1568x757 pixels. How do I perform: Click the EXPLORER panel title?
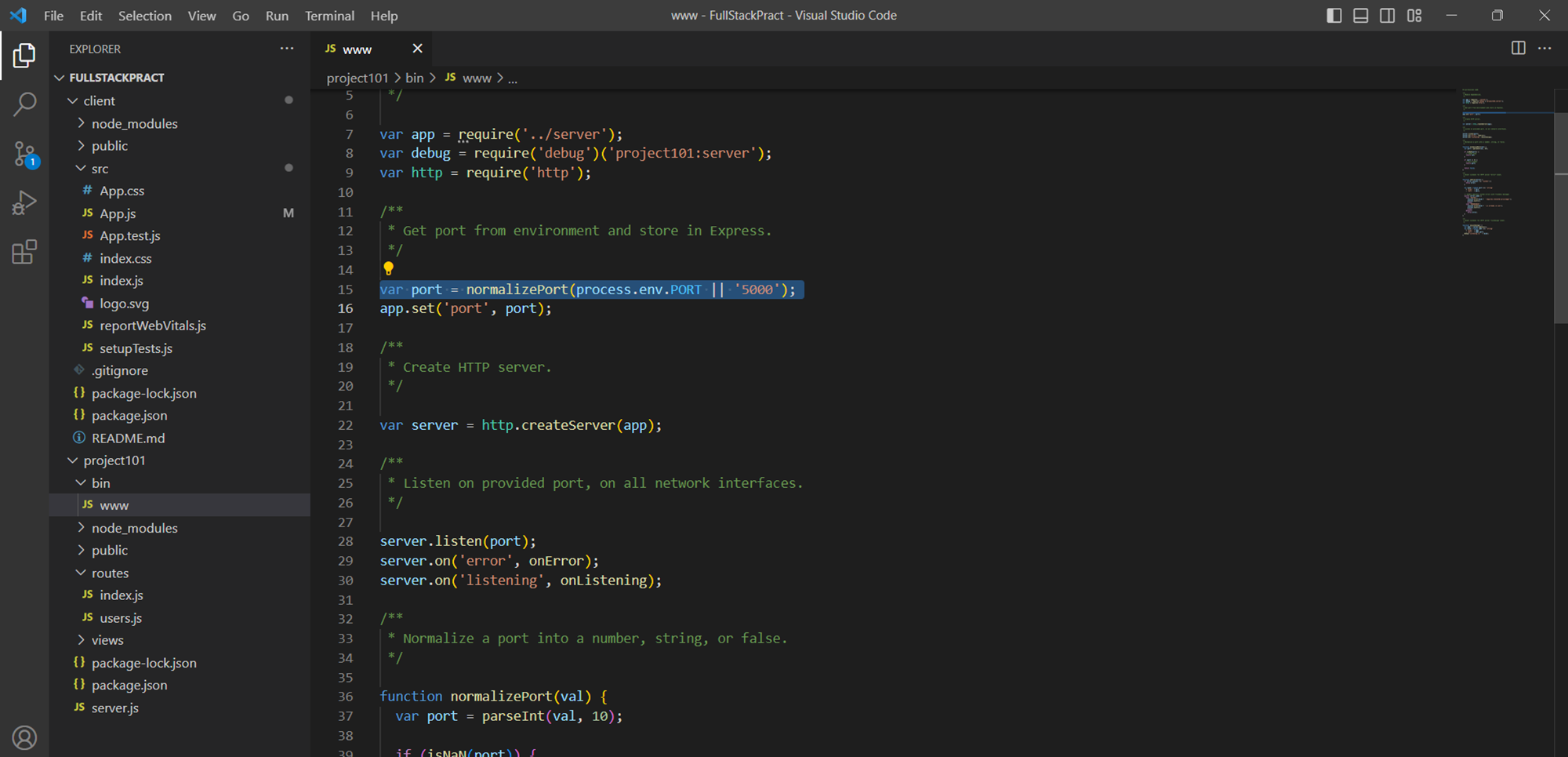[95, 49]
